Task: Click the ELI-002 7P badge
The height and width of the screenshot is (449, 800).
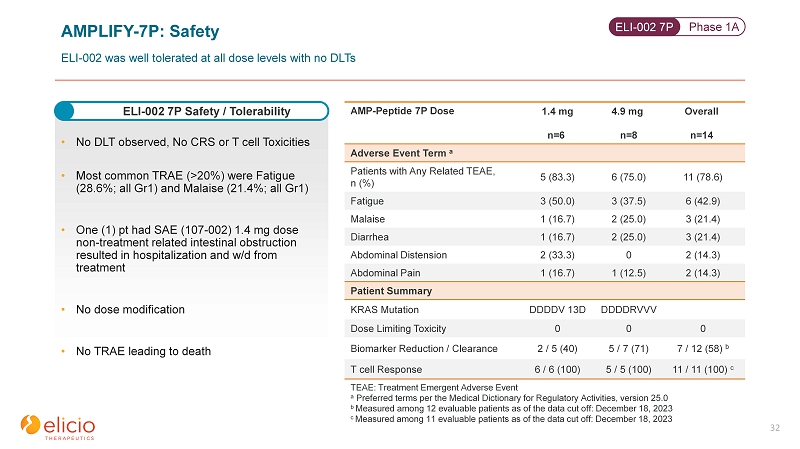Action: click(644, 27)
